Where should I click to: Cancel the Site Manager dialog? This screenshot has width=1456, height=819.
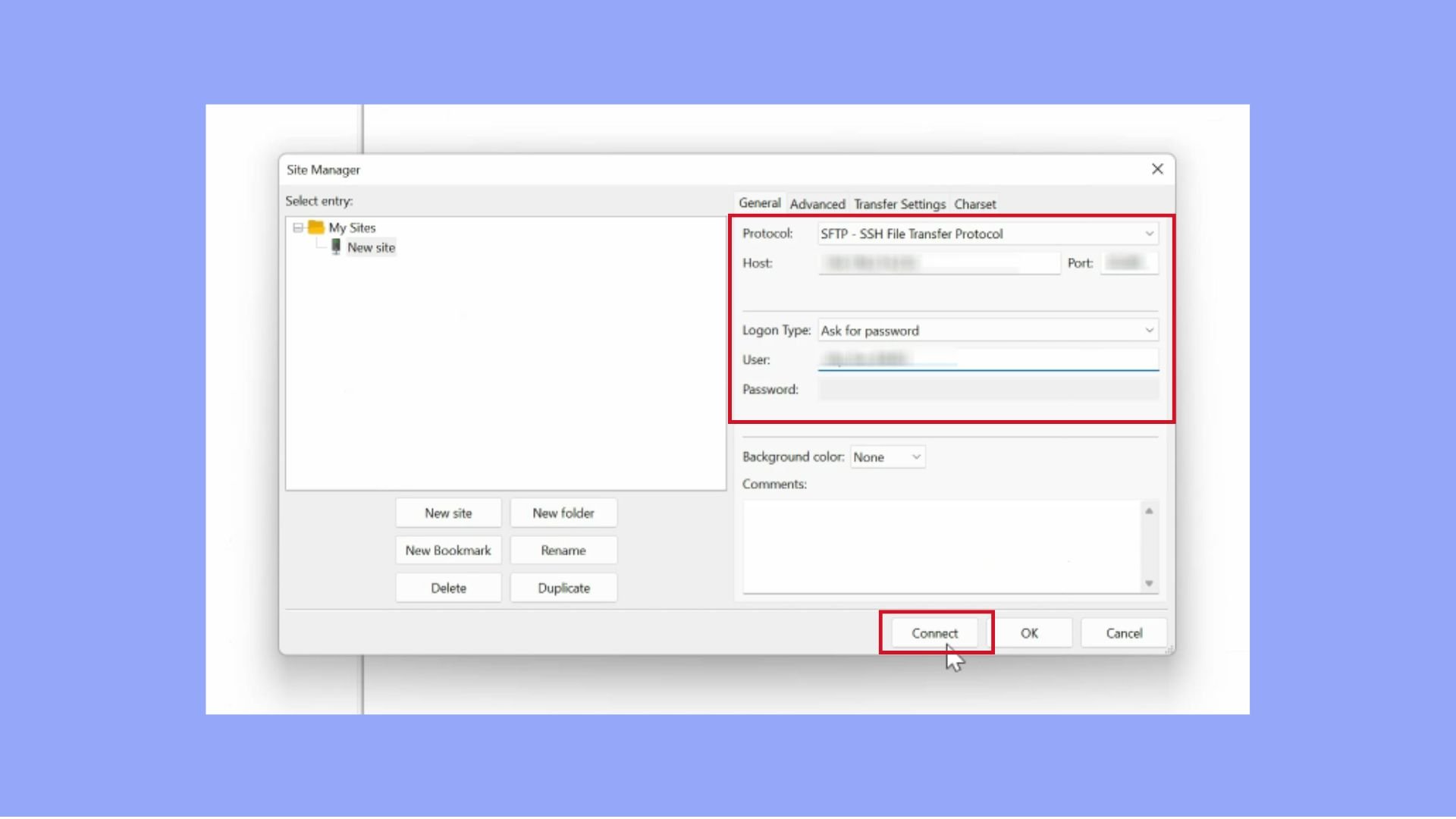[x=1124, y=632]
